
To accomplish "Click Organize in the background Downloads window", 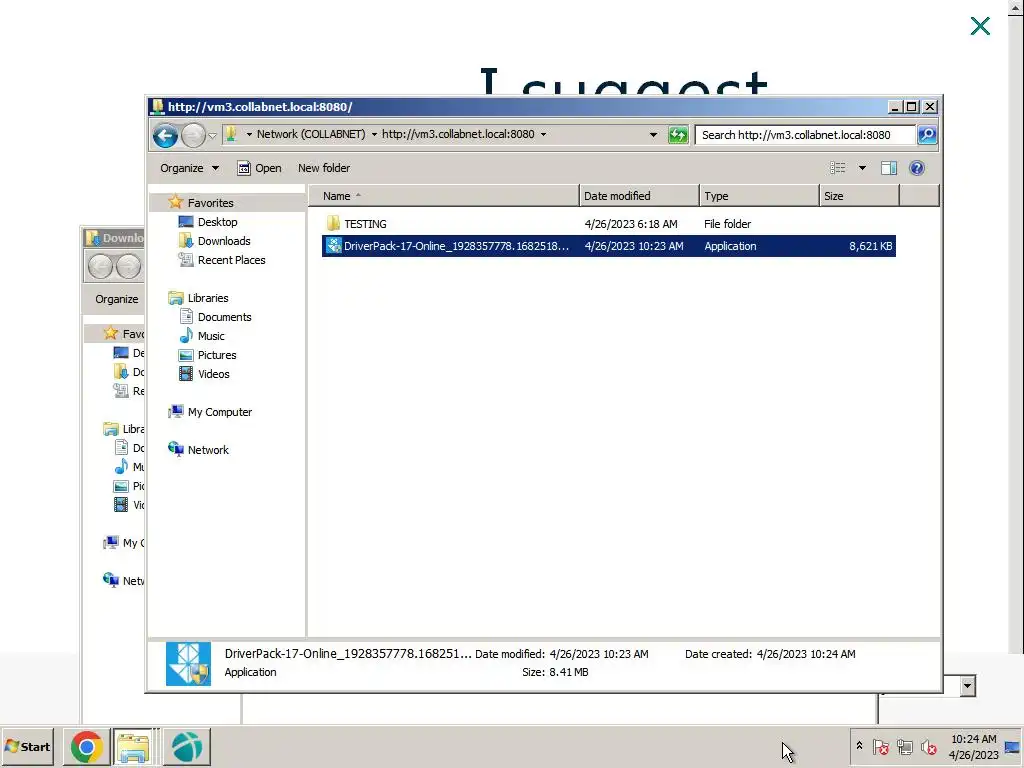I will point(117,299).
